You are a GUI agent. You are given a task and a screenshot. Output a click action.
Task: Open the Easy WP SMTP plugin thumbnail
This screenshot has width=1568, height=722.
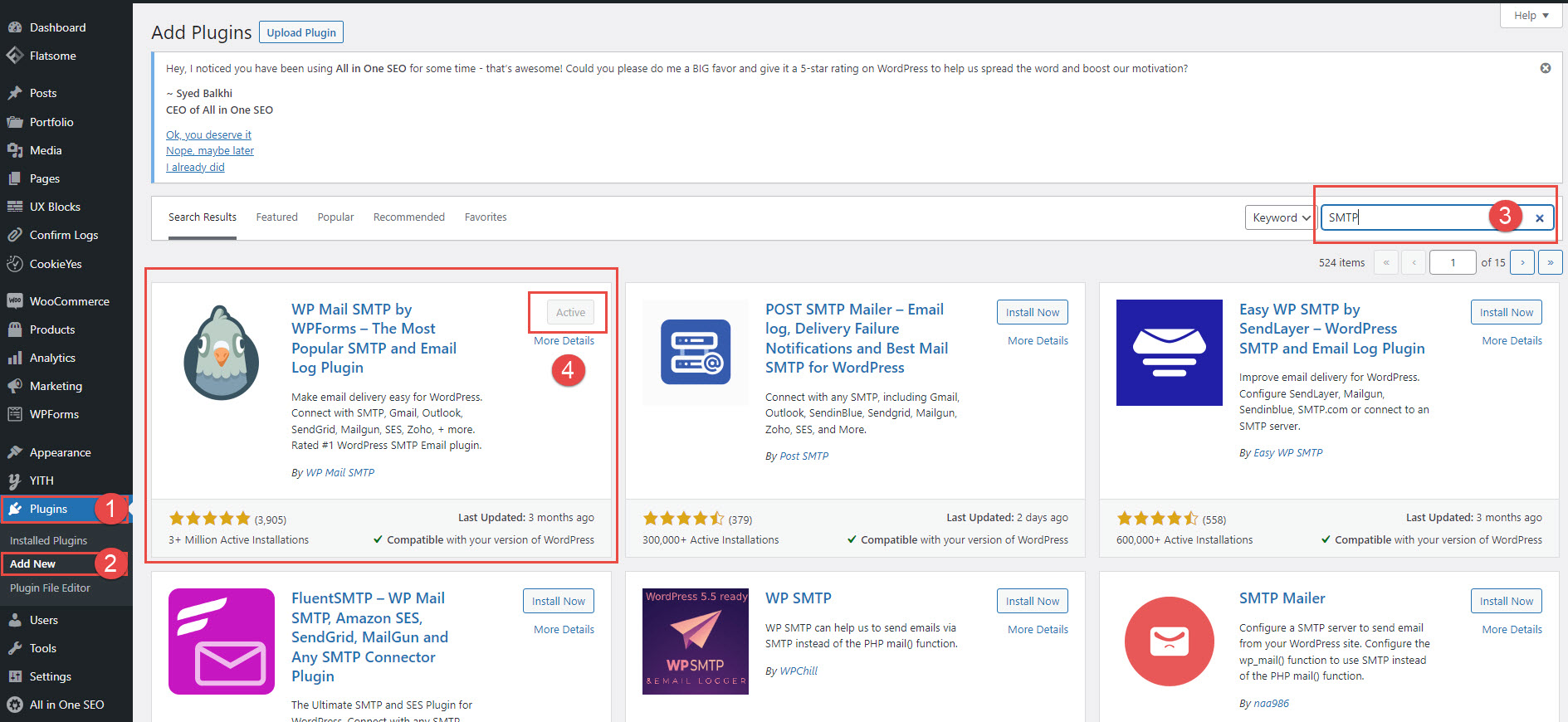tap(1170, 353)
